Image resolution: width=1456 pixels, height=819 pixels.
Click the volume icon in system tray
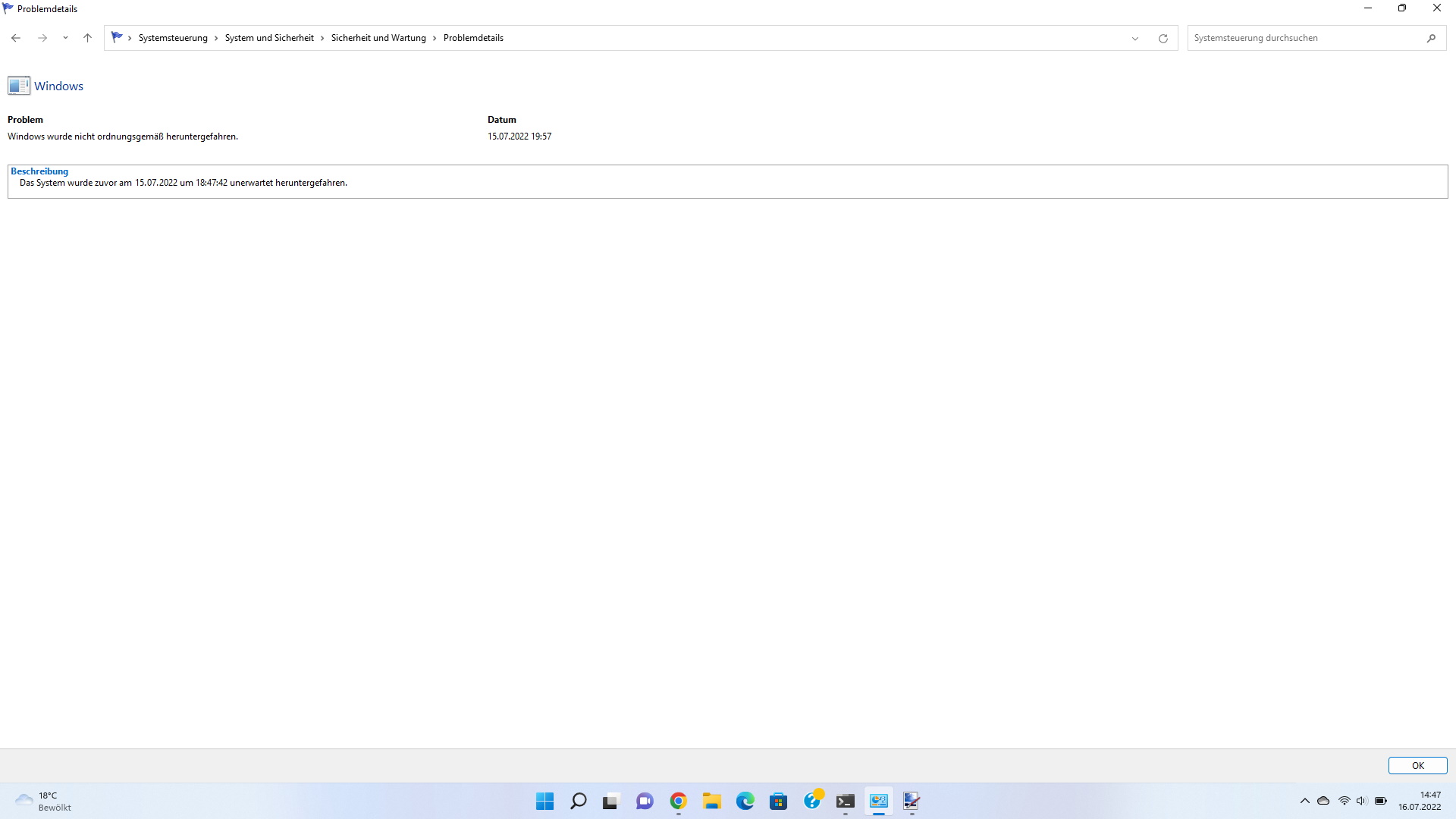(x=1361, y=801)
